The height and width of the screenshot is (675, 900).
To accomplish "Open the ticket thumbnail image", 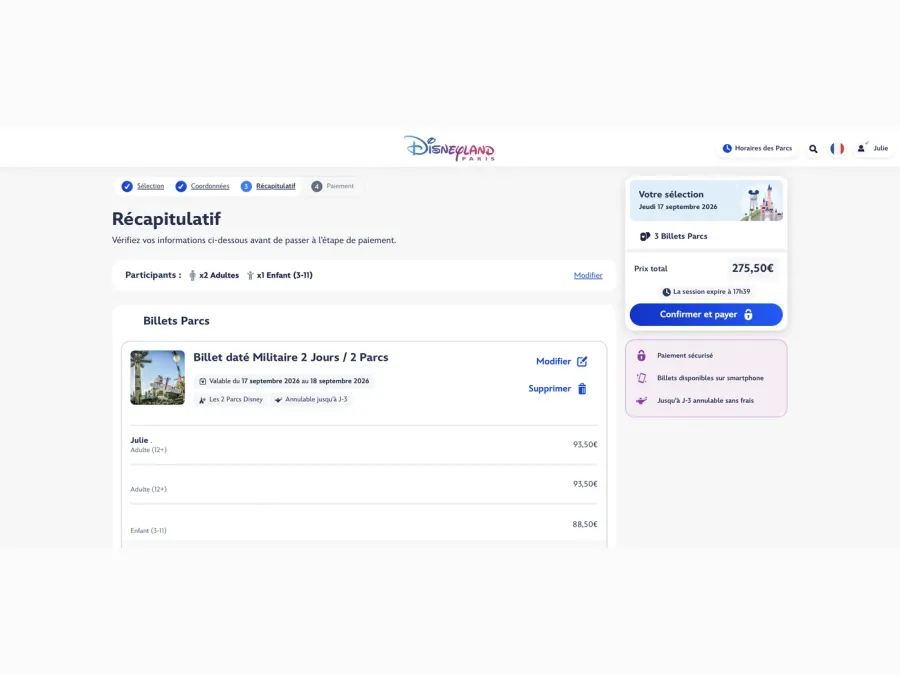I will (x=157, y=378).
